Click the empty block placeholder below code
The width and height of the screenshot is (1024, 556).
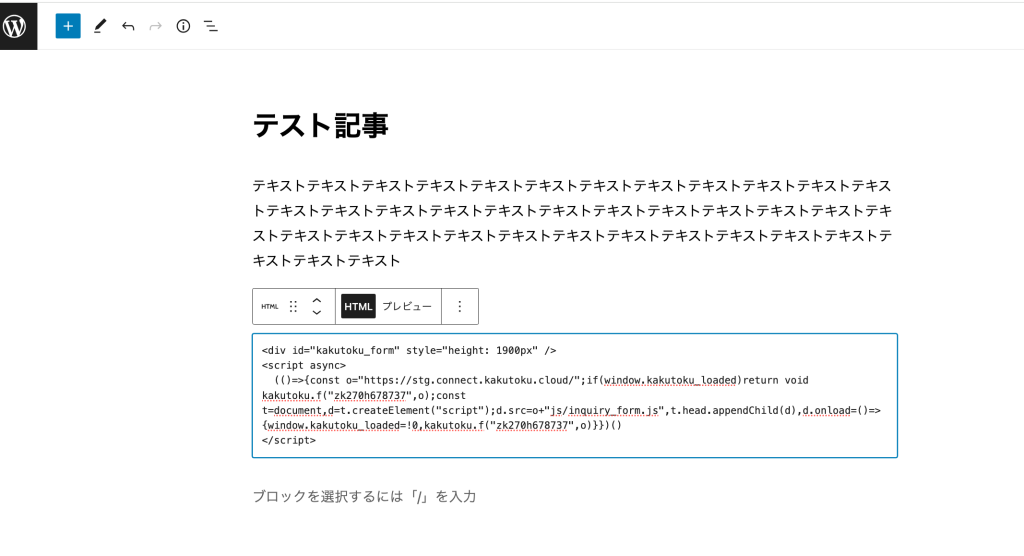pyautogui.click(x=364, y=496)
